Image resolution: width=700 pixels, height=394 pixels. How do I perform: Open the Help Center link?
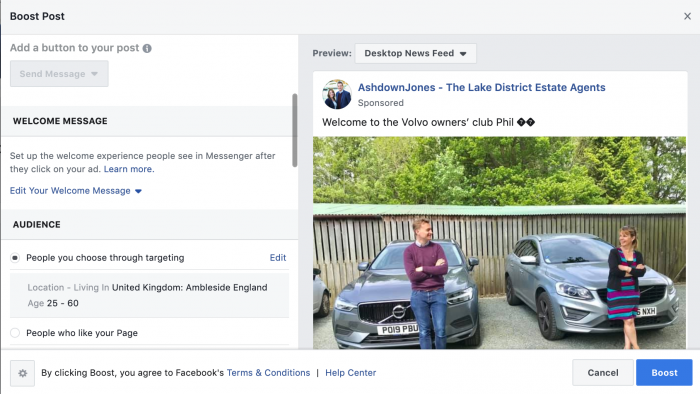coord(350,373)
